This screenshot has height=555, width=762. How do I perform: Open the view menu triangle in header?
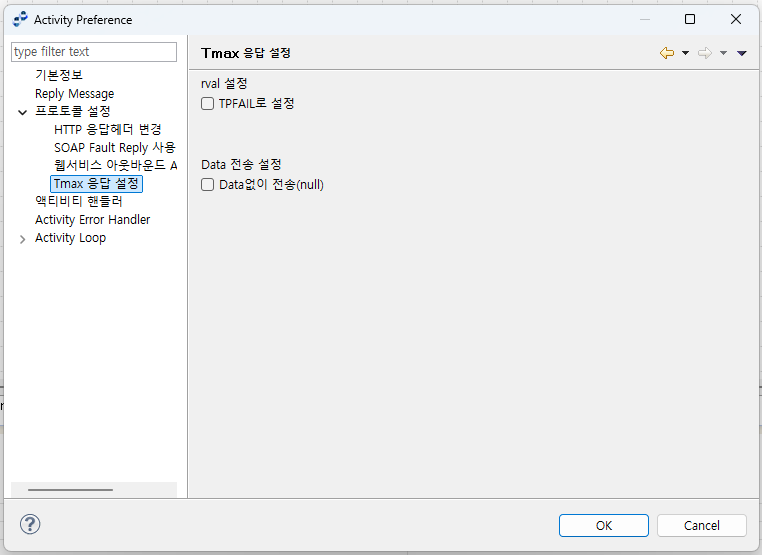742,53
